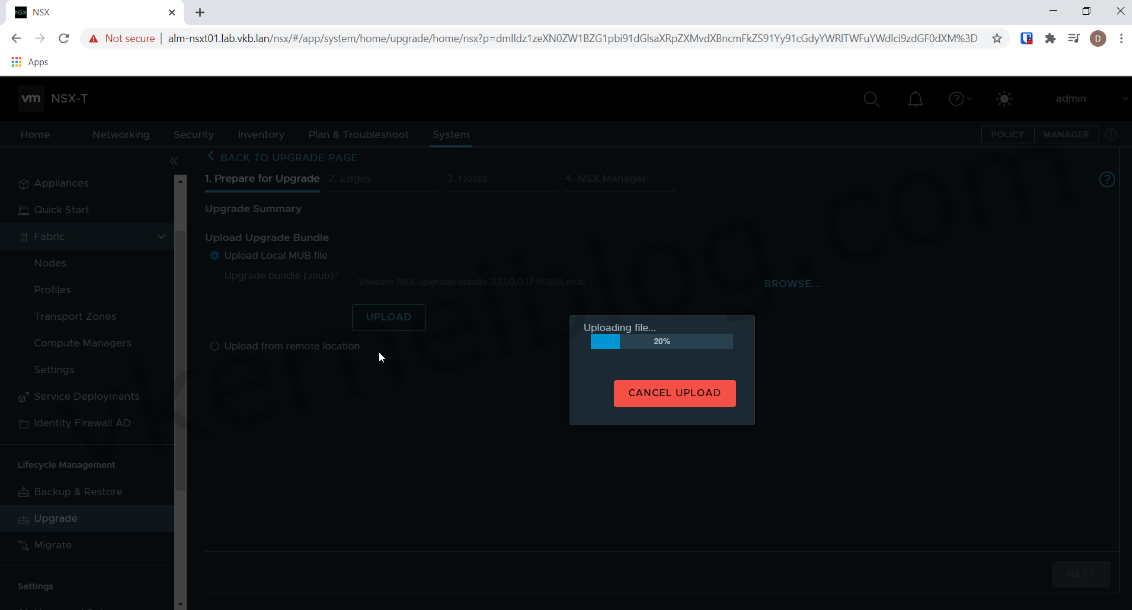Select the Upload Local MUB file option

click(214, 256)
